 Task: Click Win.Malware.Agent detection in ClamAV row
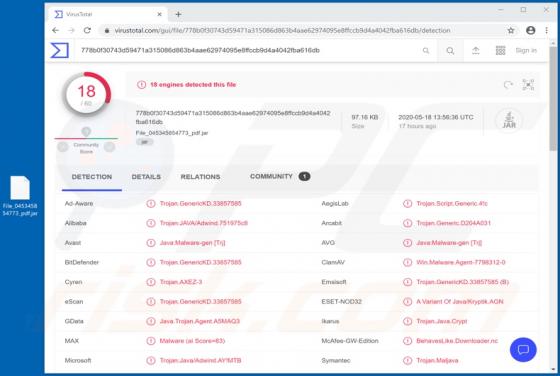click(461, 262)
